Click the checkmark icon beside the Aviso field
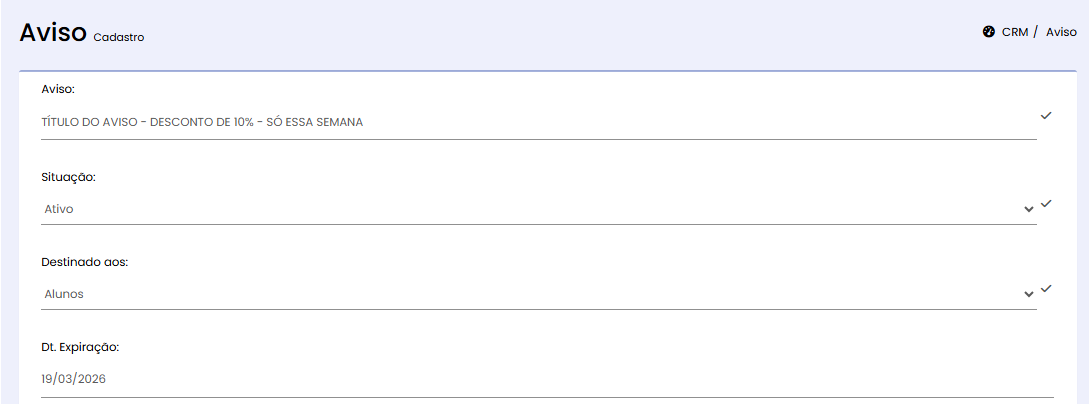This screenshot has height=404, width=1089. tap(1046, 116)
